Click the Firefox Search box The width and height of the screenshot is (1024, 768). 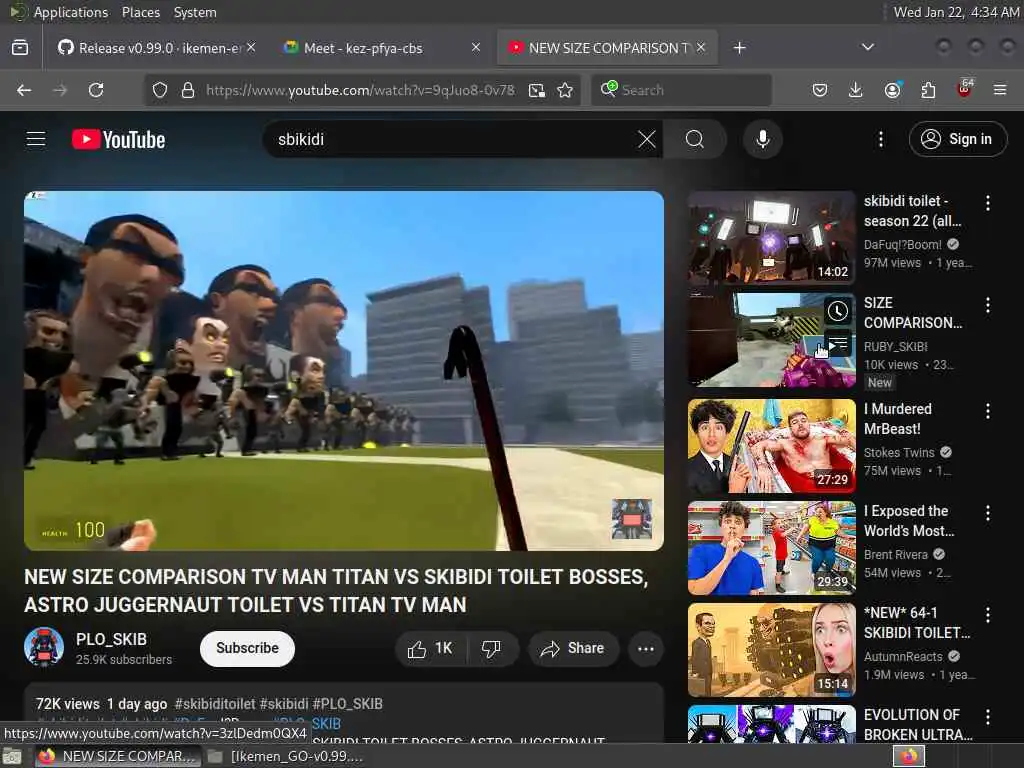(681, 90)
